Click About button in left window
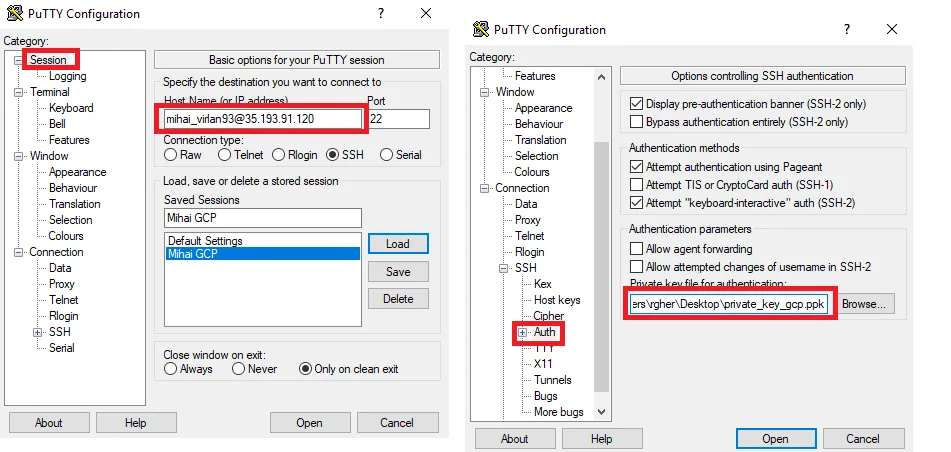 pos(49,423)
